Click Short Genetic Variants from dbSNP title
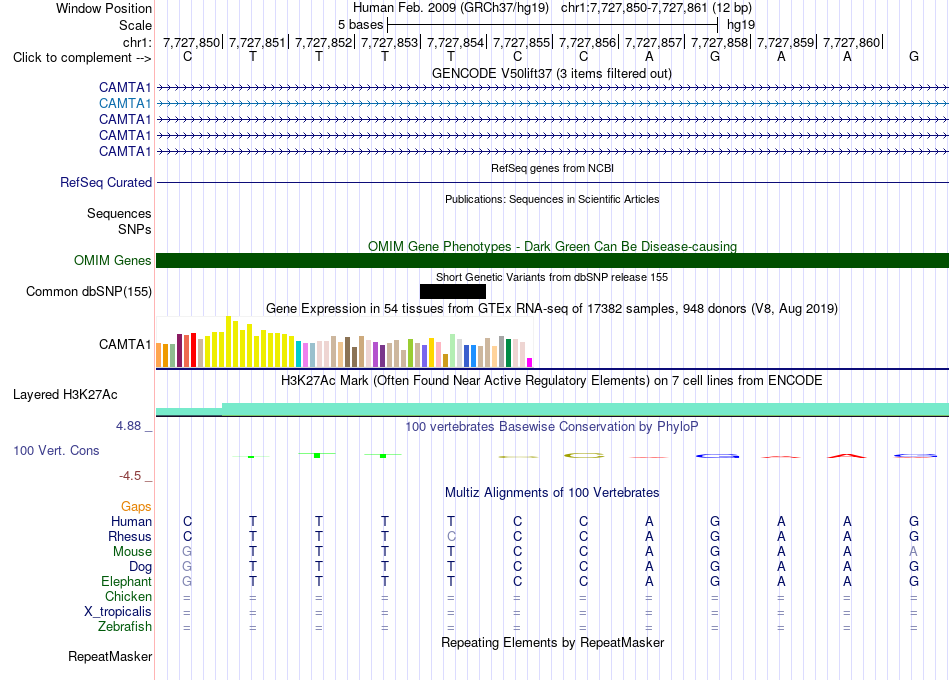Screen dimensions: 950x680 pyautogui.click(x=552, y=277)
